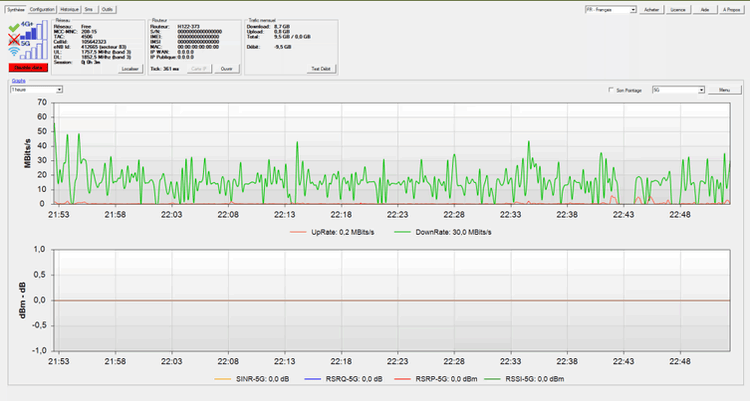The width and height of the screenshot is (750, 401).
Task: Click the Graphs link label
Action: 17,80
